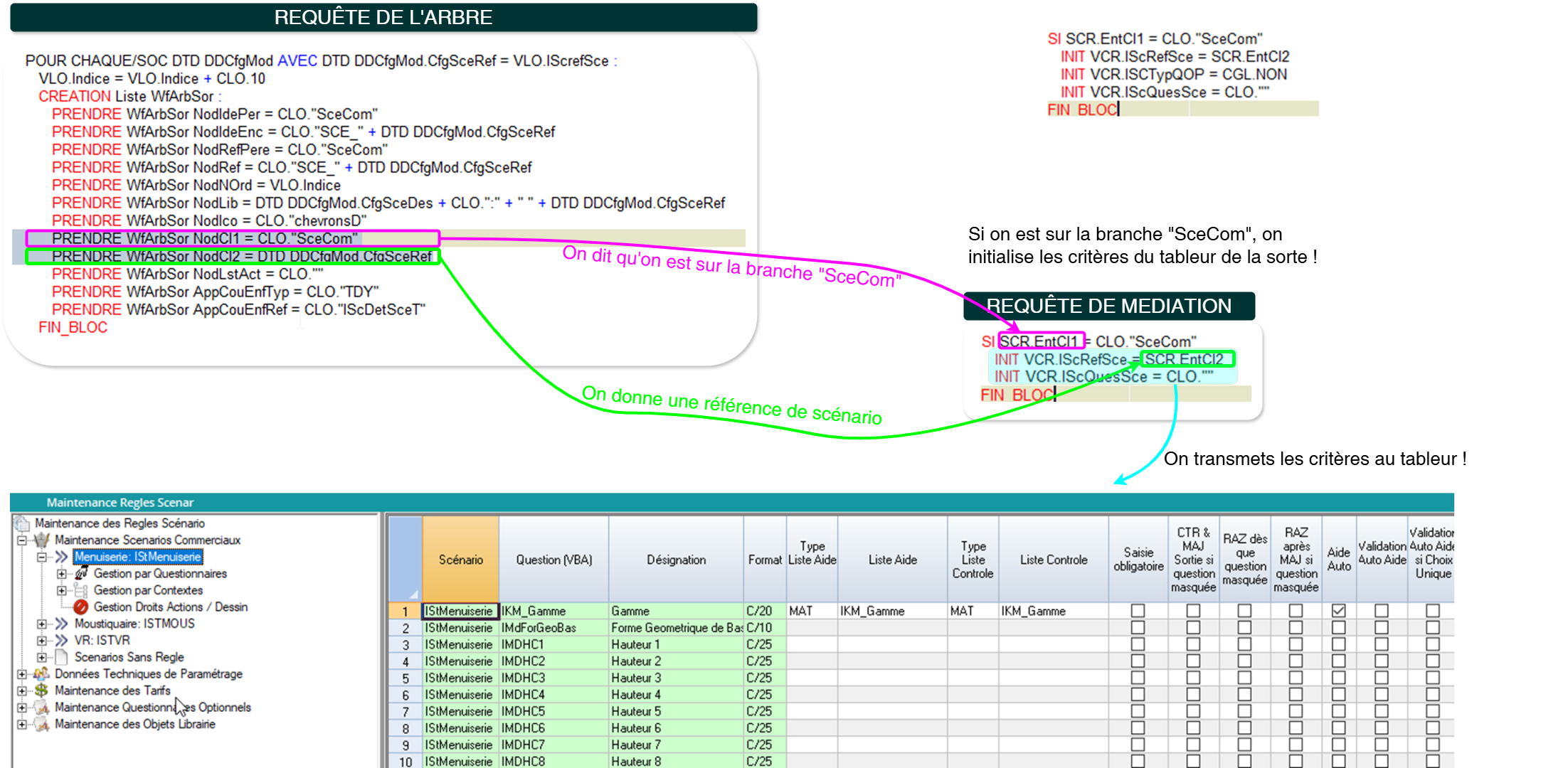This screenshot has width=1568, height=768.
Task: Check Validation Auto Aide on the Gamme row
Action: (x=1380, y=611)
